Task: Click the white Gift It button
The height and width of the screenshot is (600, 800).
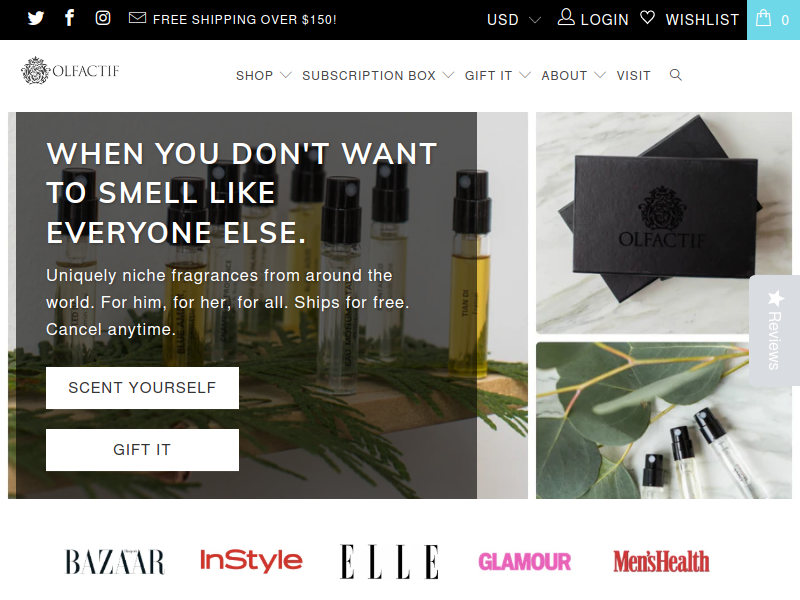Action: [x=142, y=449]
